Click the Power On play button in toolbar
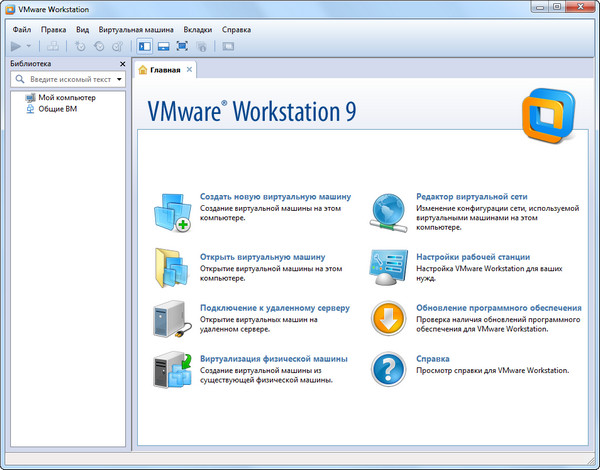This screenshot has width=600, height=470. pyautogui.click(x=16, y=46)
